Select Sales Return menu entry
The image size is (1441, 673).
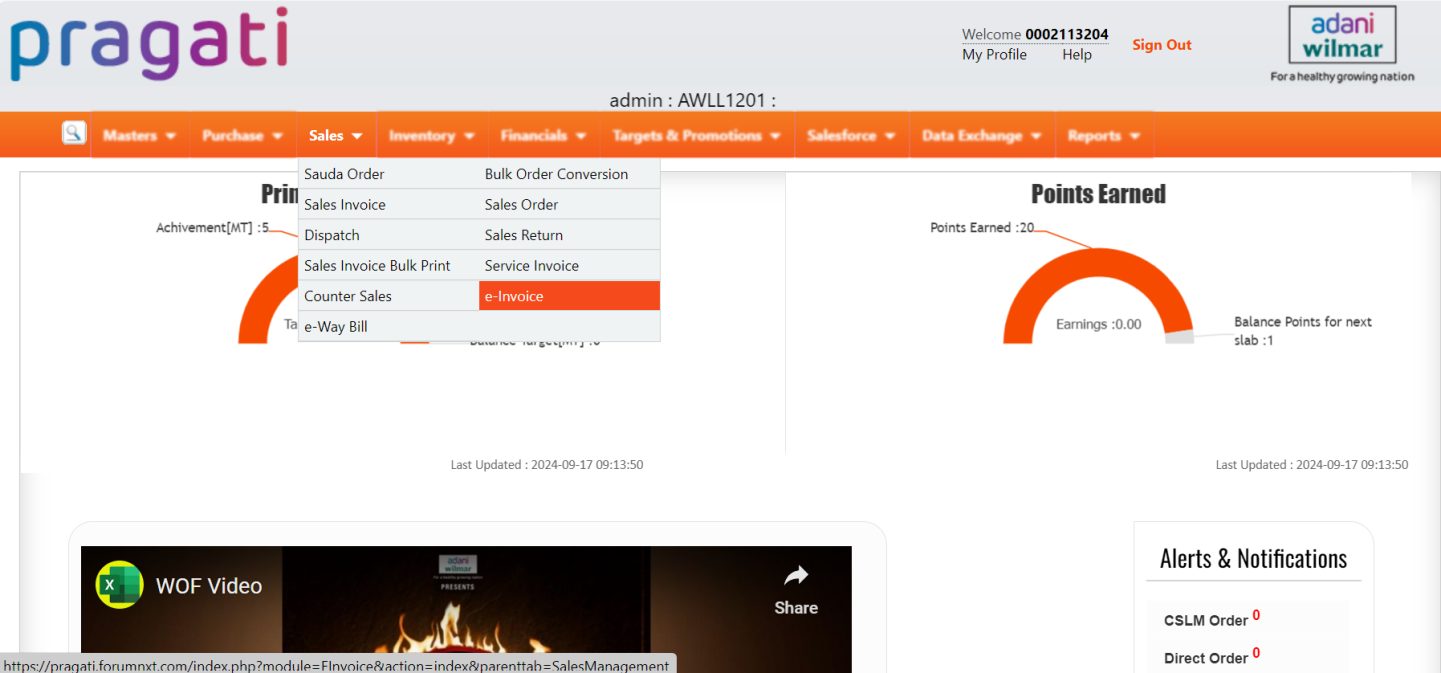click(569, 235)
